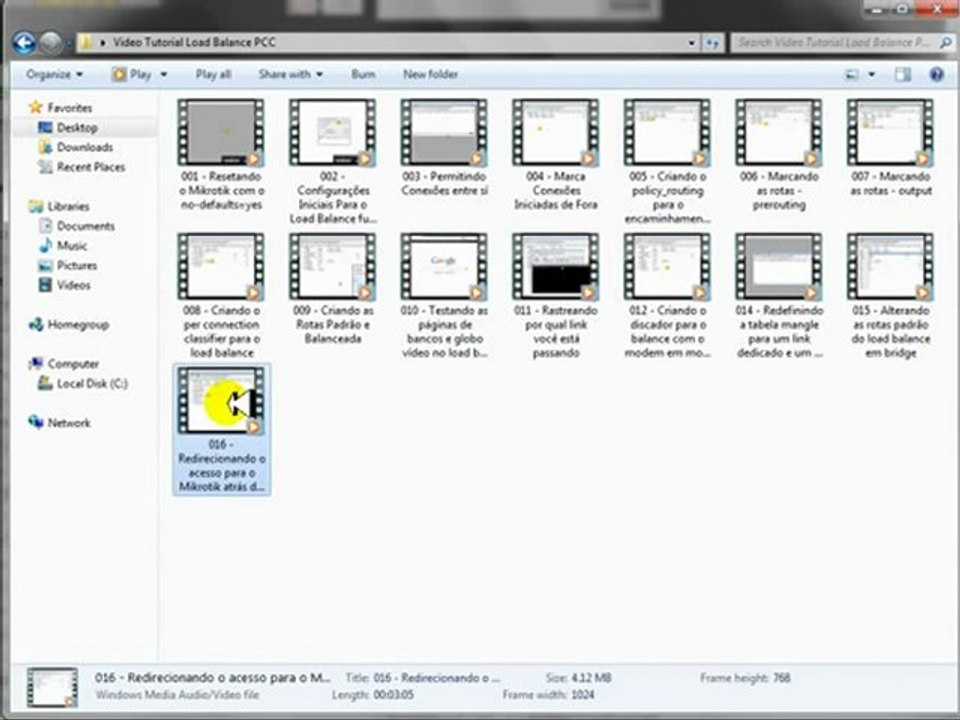Go back with the blue Back arrow
This screenshot has width=960, height=720.
pyautogui.click(x=24, y=43)
